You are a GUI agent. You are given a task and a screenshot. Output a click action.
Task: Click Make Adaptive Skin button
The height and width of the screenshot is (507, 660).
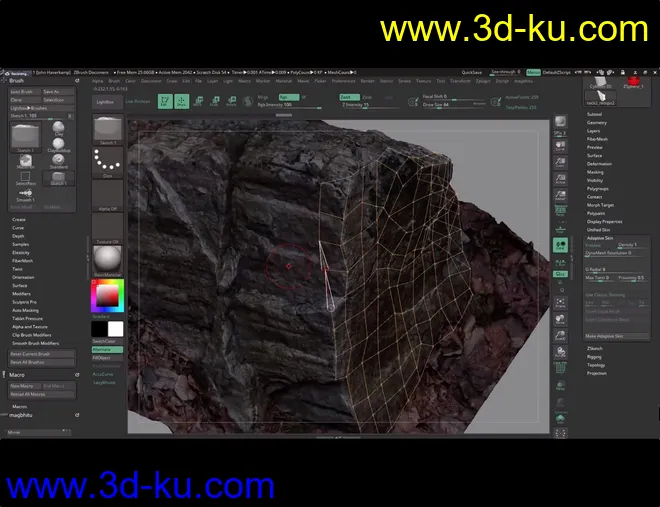pyautogui.click(x=617, y=336)
